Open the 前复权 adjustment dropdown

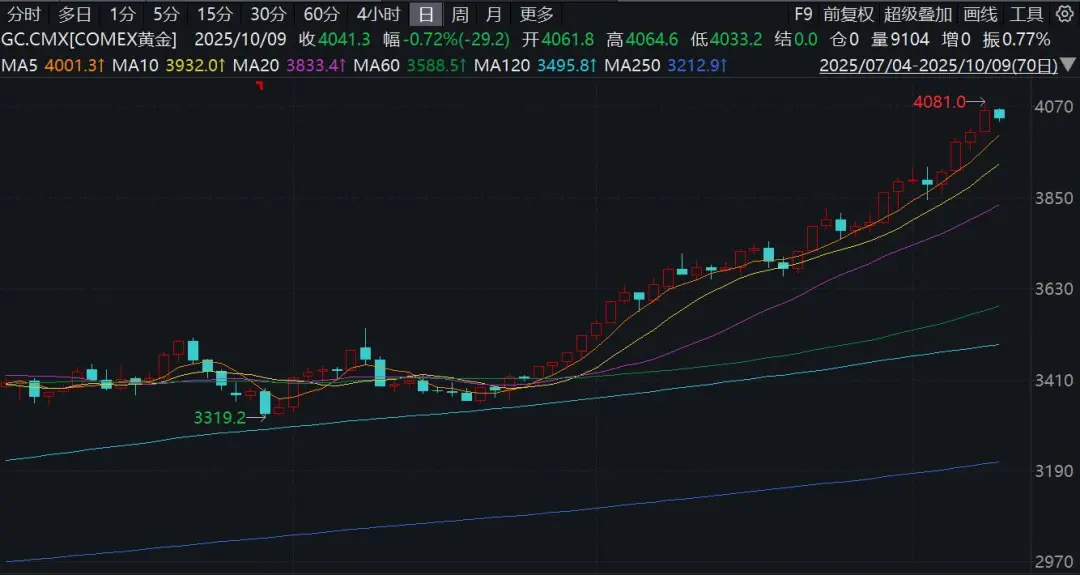click(x=848, y=14)
